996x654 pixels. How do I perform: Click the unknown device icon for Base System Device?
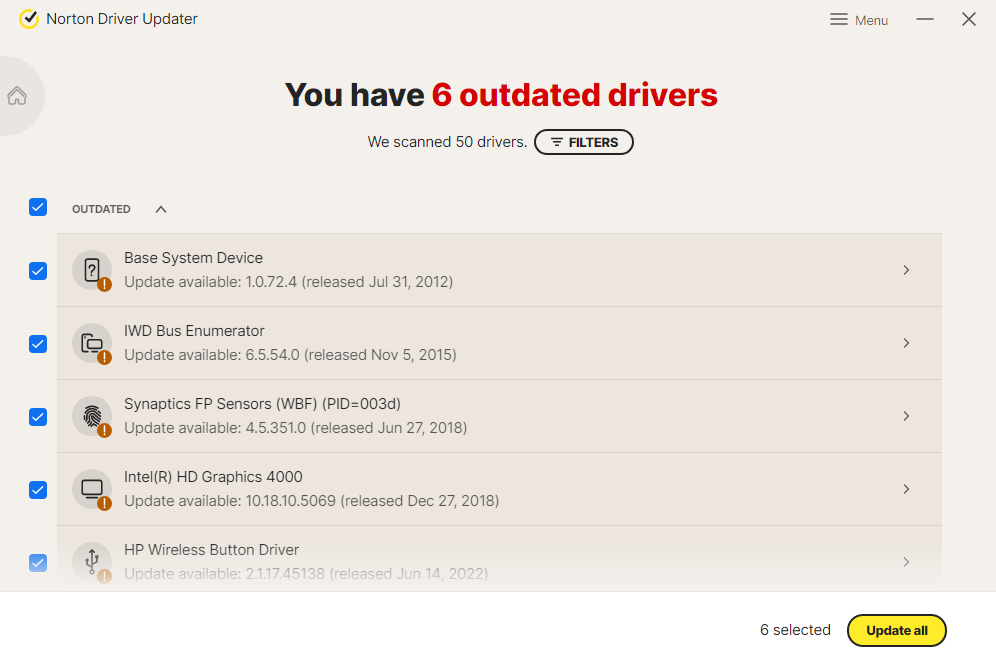click(x=92, y=270)
